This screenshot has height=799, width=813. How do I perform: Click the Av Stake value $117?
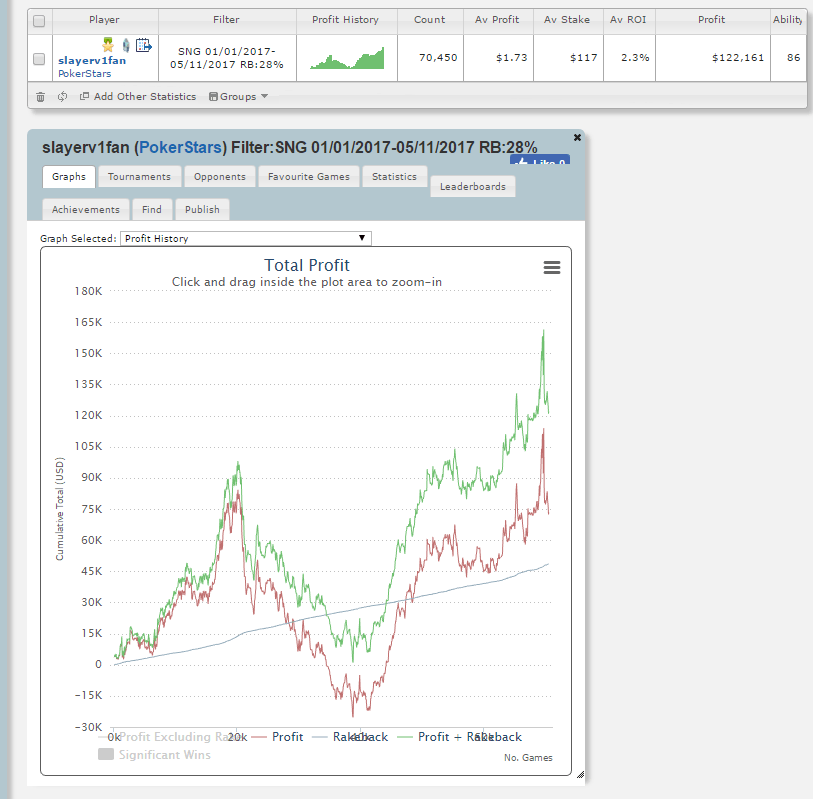click(584, 58)
